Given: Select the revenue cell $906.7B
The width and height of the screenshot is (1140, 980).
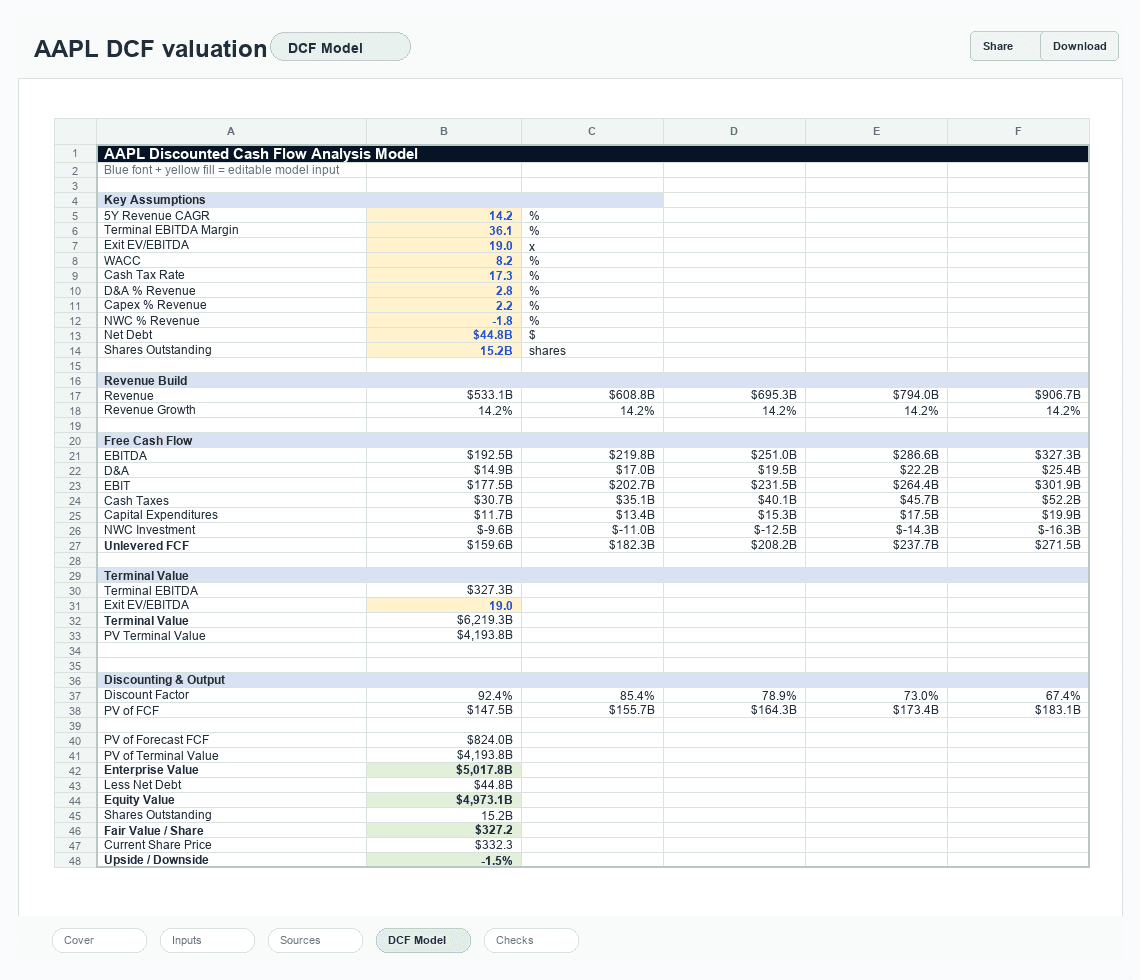Looking at the screenshot, I should click(x=1018, y=395).
